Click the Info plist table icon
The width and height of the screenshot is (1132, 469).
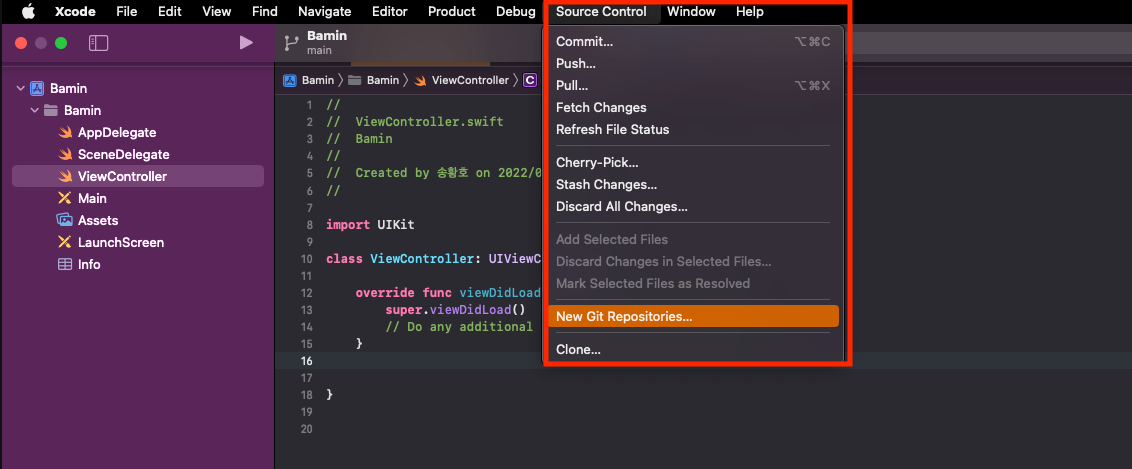tap(65, 264)
